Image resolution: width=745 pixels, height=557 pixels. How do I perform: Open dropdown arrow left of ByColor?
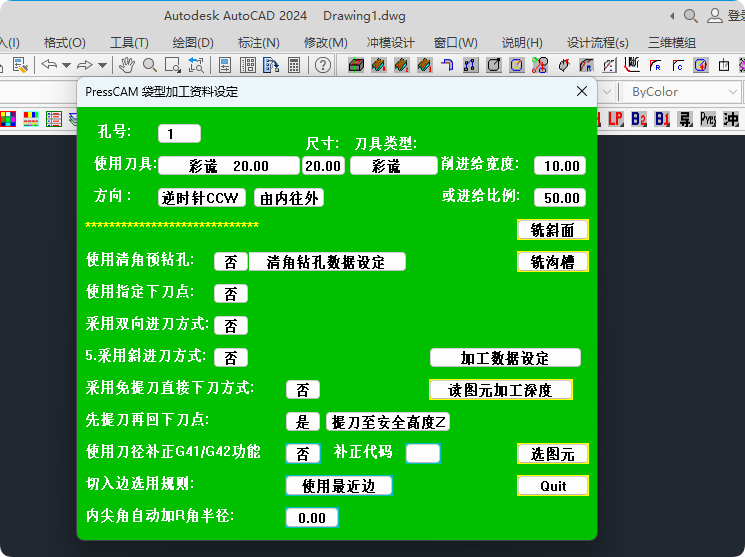pos(607,92)
